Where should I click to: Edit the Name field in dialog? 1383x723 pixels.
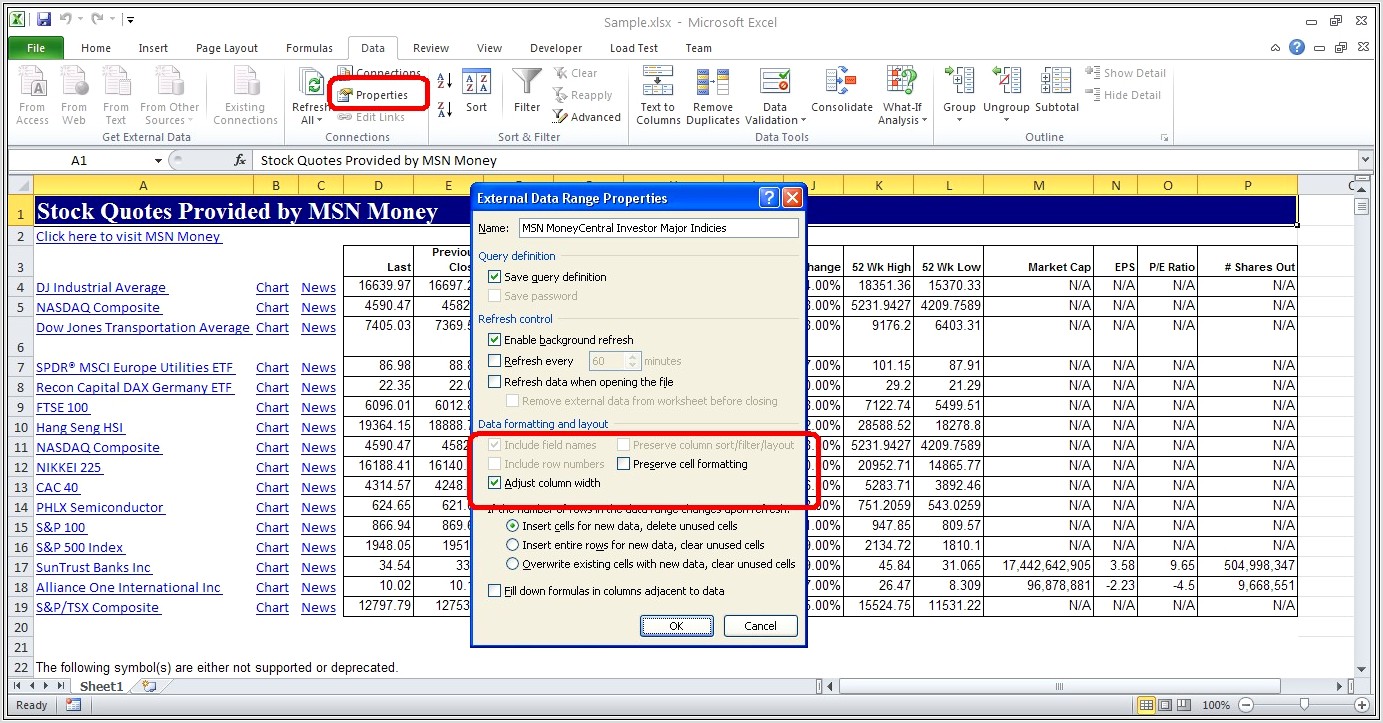click(x=658, y=228)
